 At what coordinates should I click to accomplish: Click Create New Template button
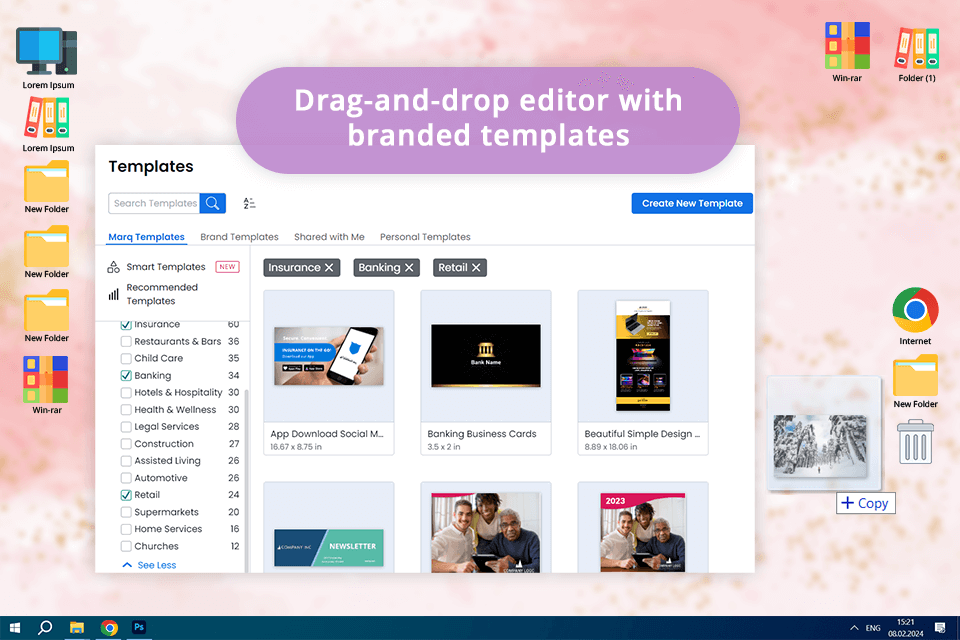pos(692,203)
